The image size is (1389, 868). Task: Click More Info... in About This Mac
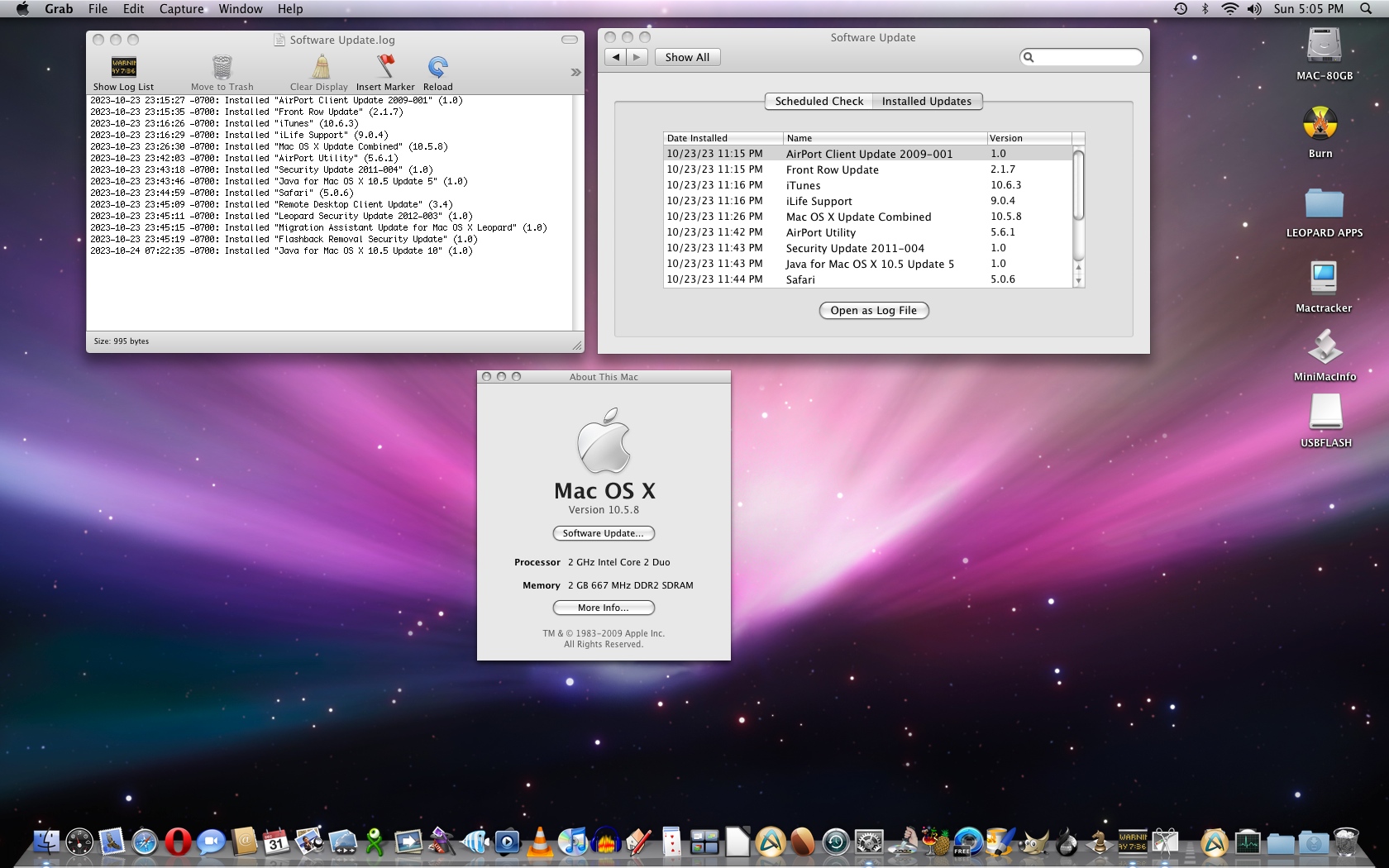pyautogui.click(x=604, y=608)
